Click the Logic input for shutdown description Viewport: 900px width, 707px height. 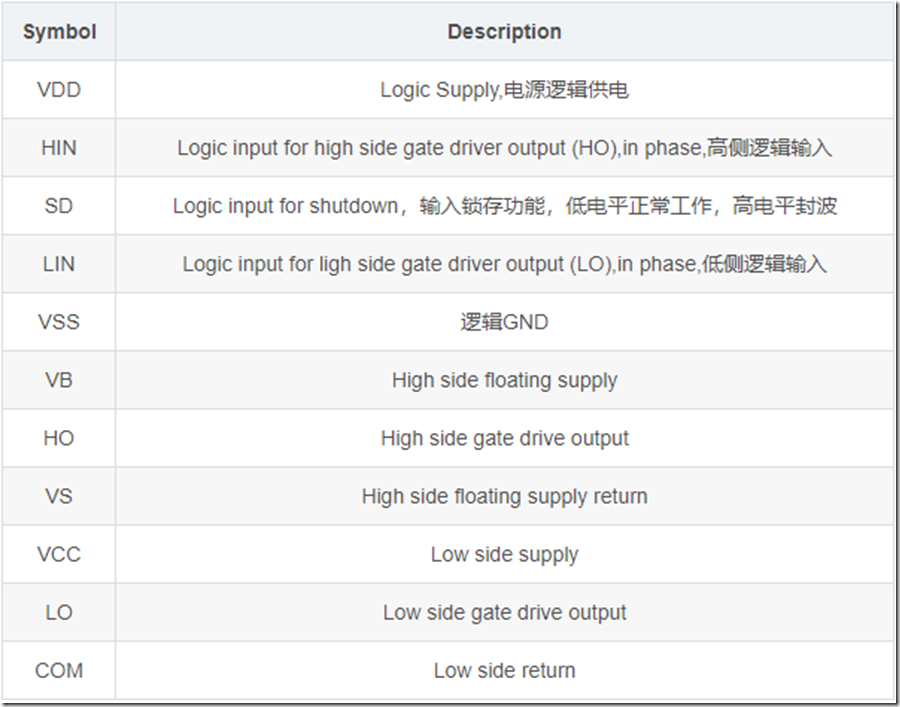[x=504, y=206]
